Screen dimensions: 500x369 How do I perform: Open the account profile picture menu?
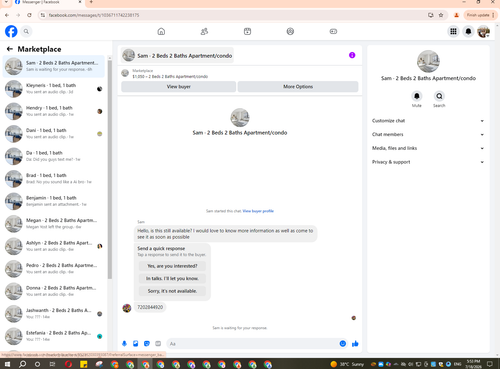pos(483,31)
